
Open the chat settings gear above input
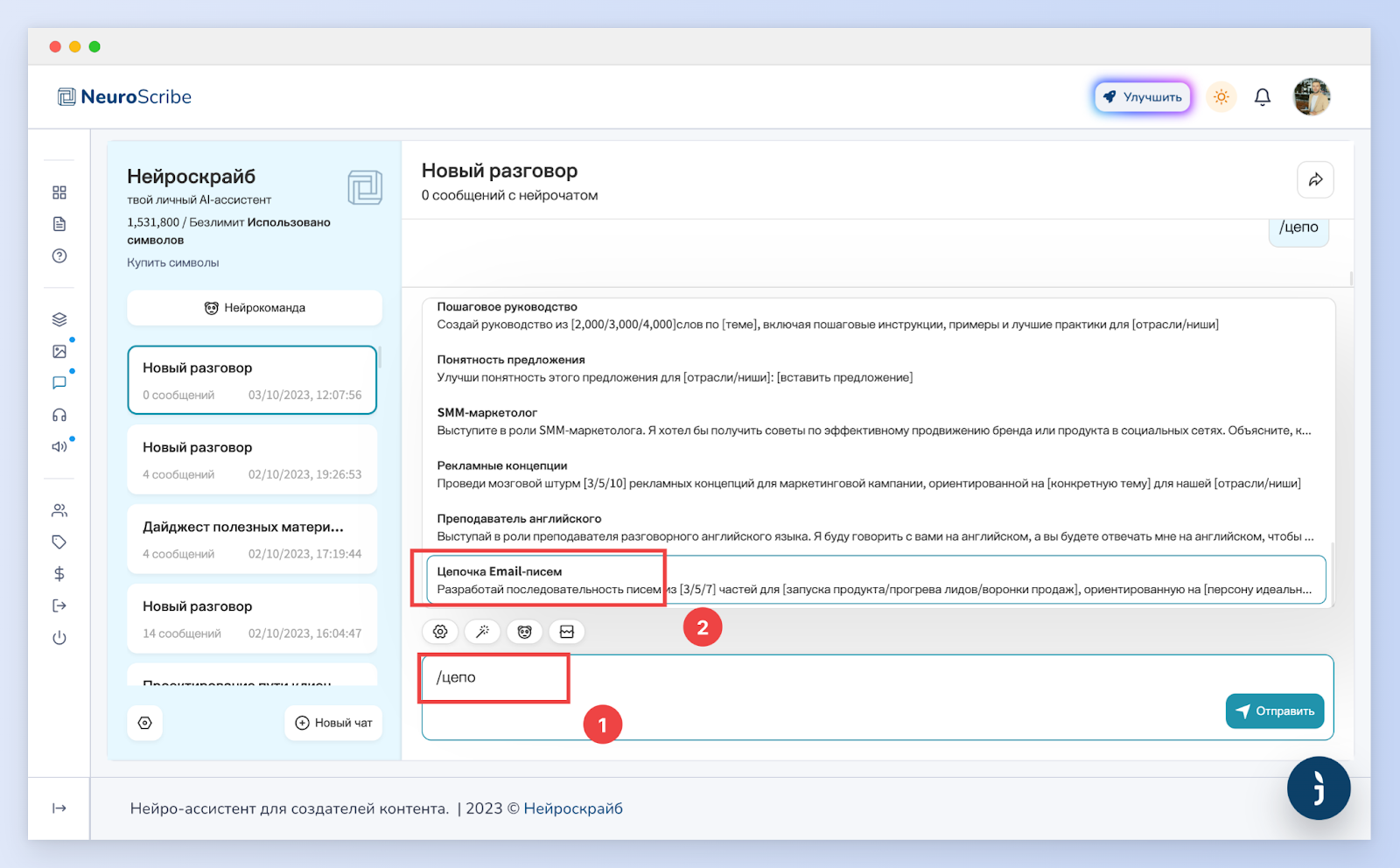(x=440, y=632)
